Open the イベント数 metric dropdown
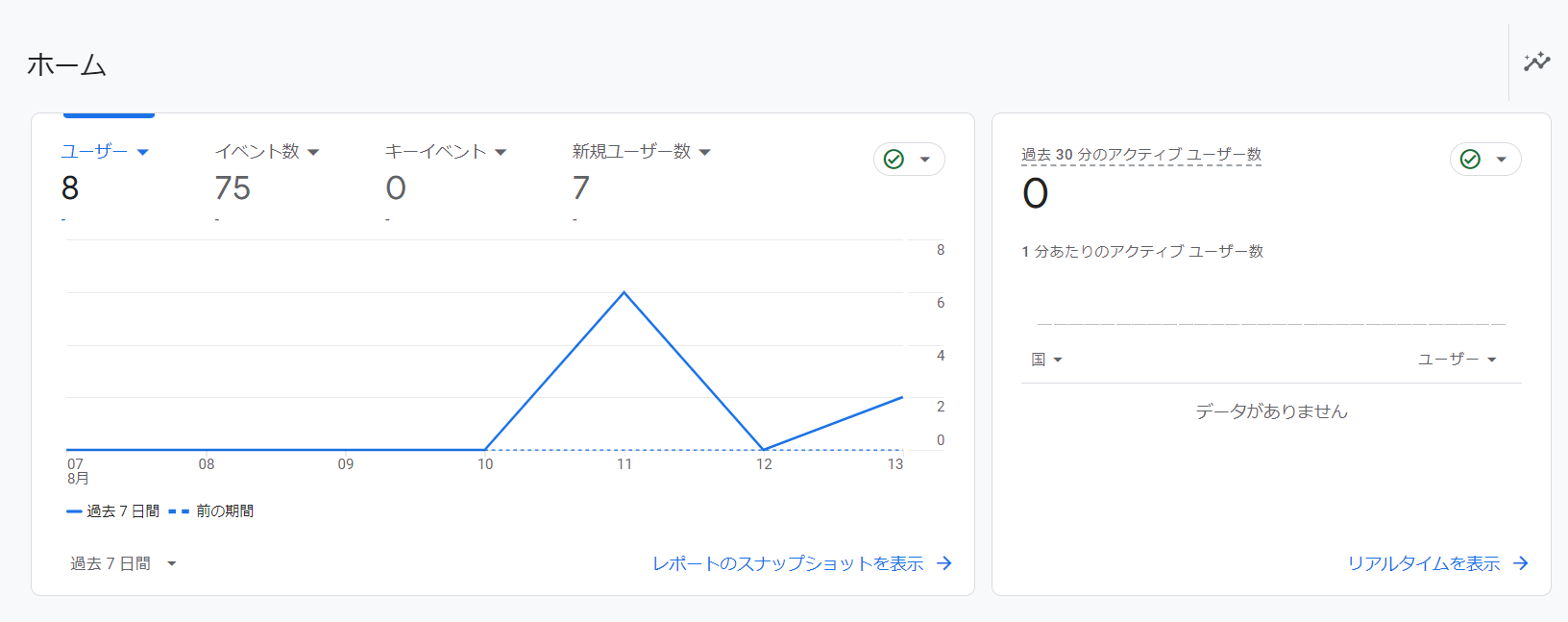Image resolution: width=1568 pixels, height=622 pixels. (313, 152)
